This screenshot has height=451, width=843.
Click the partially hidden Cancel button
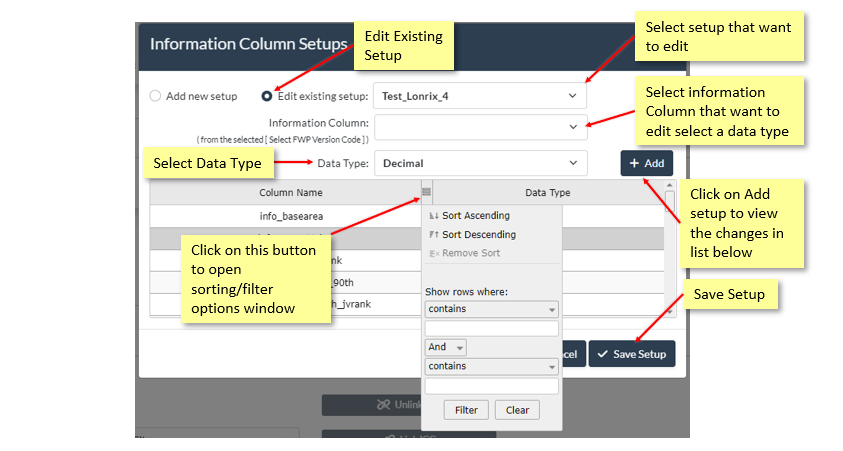(574, 354)
